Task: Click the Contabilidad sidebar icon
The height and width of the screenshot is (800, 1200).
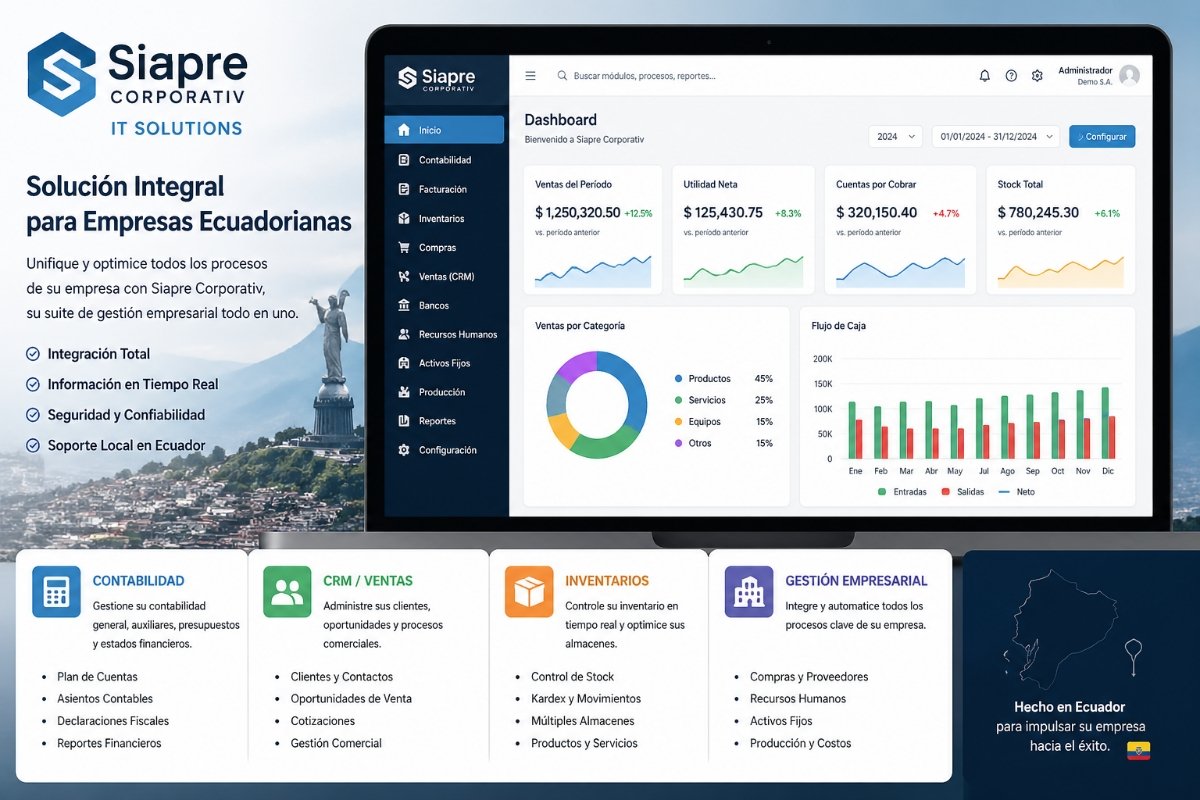Action: click(x=404, y=160)
